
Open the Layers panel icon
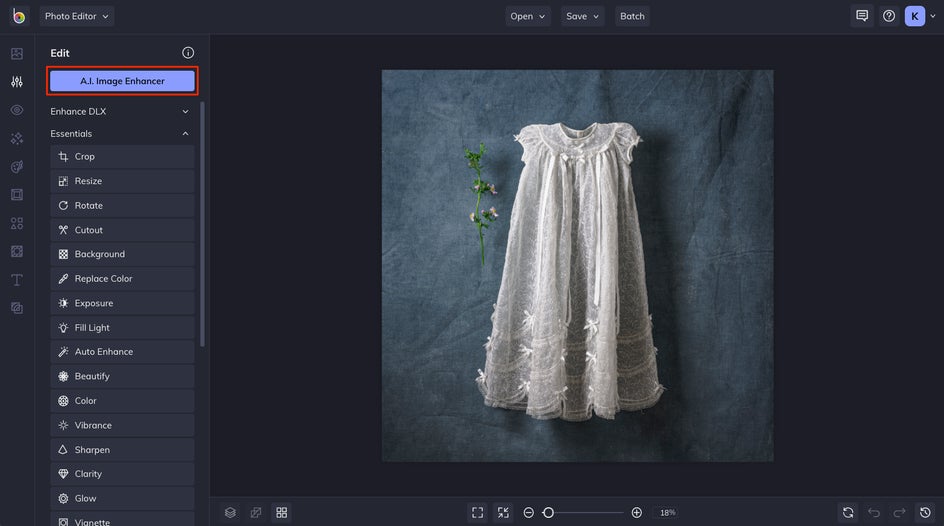click(x=230, y=513)
